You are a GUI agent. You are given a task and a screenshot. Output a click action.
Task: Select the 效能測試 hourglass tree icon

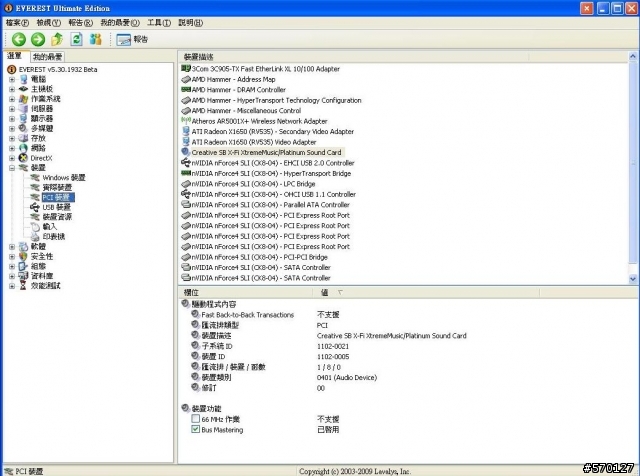[x=23, y=286]
